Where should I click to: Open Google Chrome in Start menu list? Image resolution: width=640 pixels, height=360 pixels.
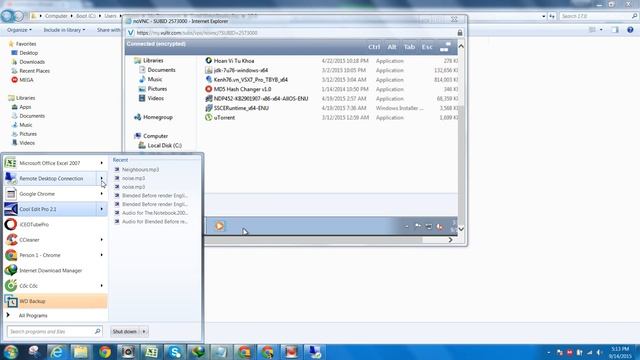click(x=37, y=194)
